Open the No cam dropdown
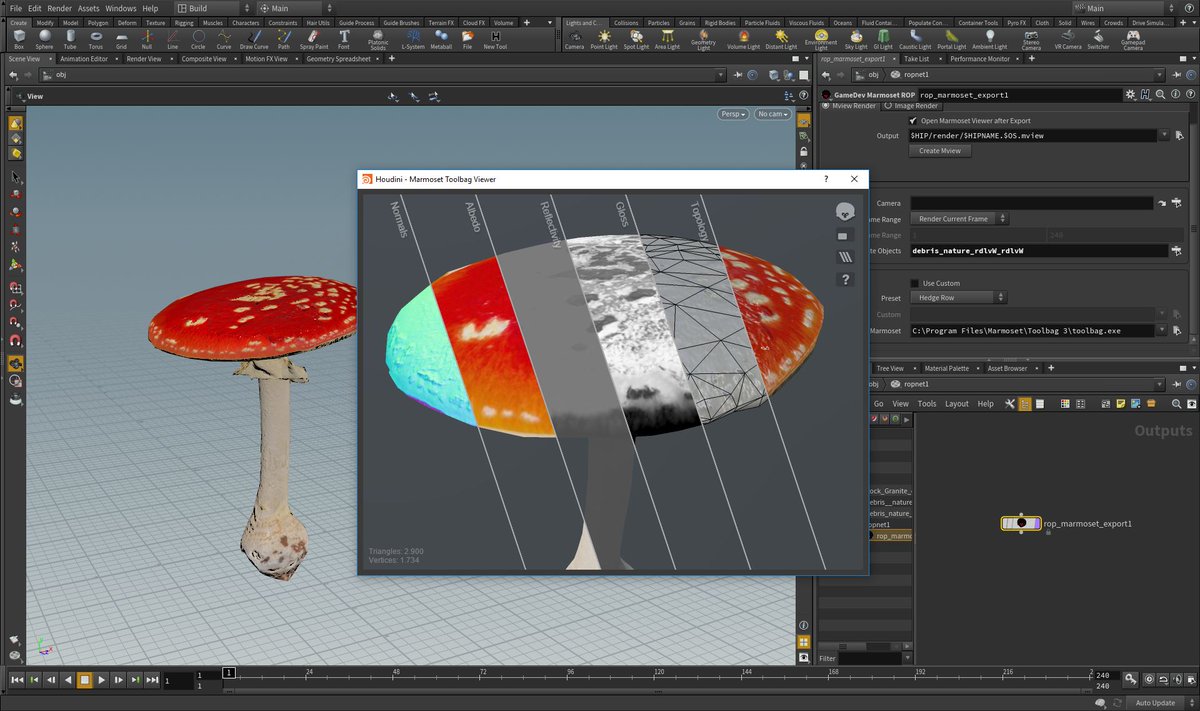 tap(773, 114)
